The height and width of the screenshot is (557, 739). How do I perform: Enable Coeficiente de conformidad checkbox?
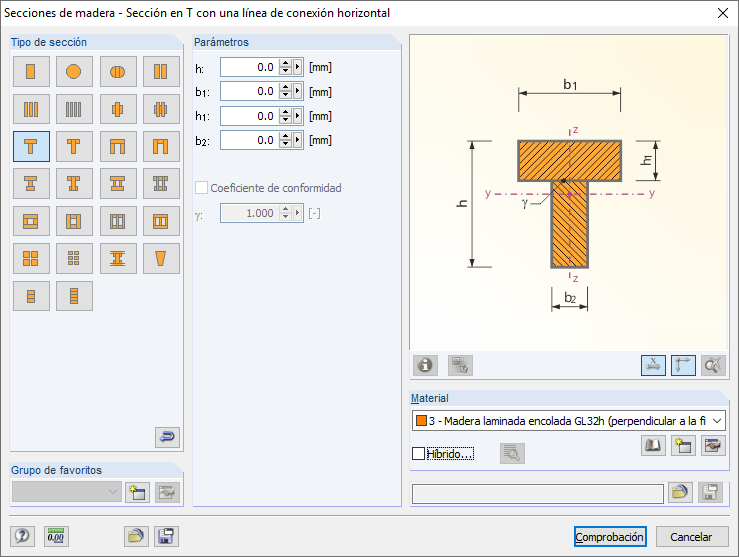click(201, 188)
